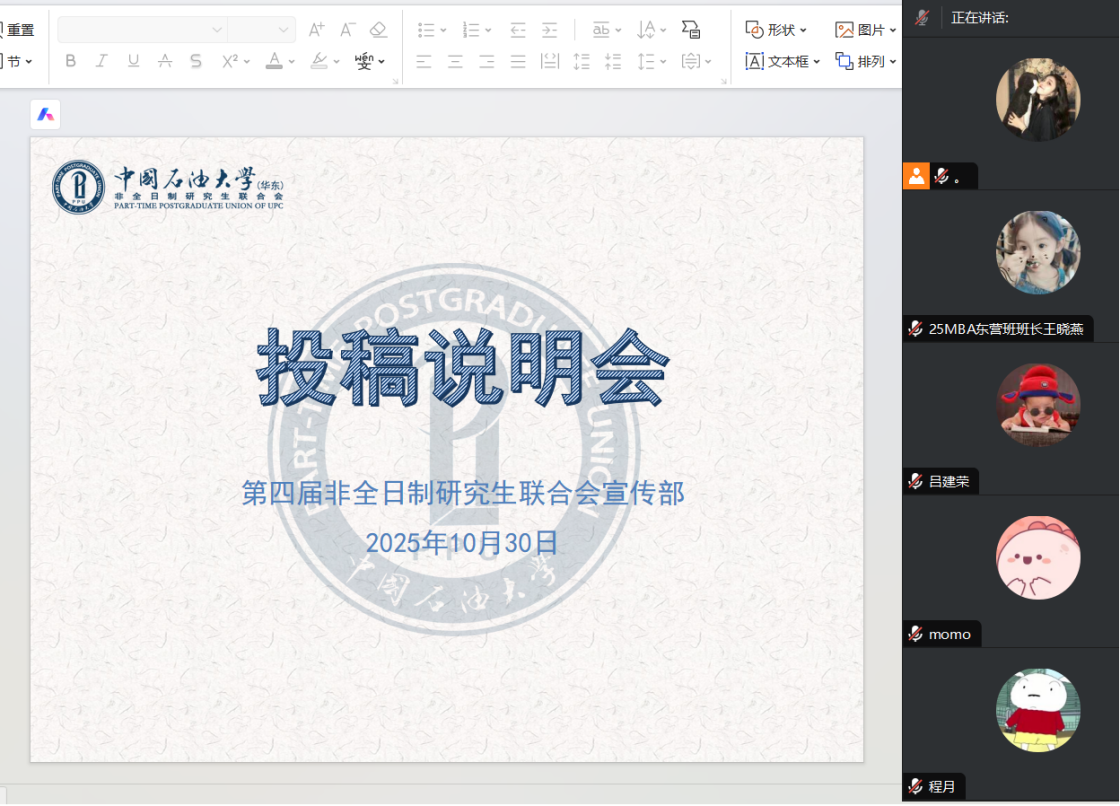Select participant momo's avatar
The height and width of the screenshot is (806, 1120).
(x=1038, y=558)
